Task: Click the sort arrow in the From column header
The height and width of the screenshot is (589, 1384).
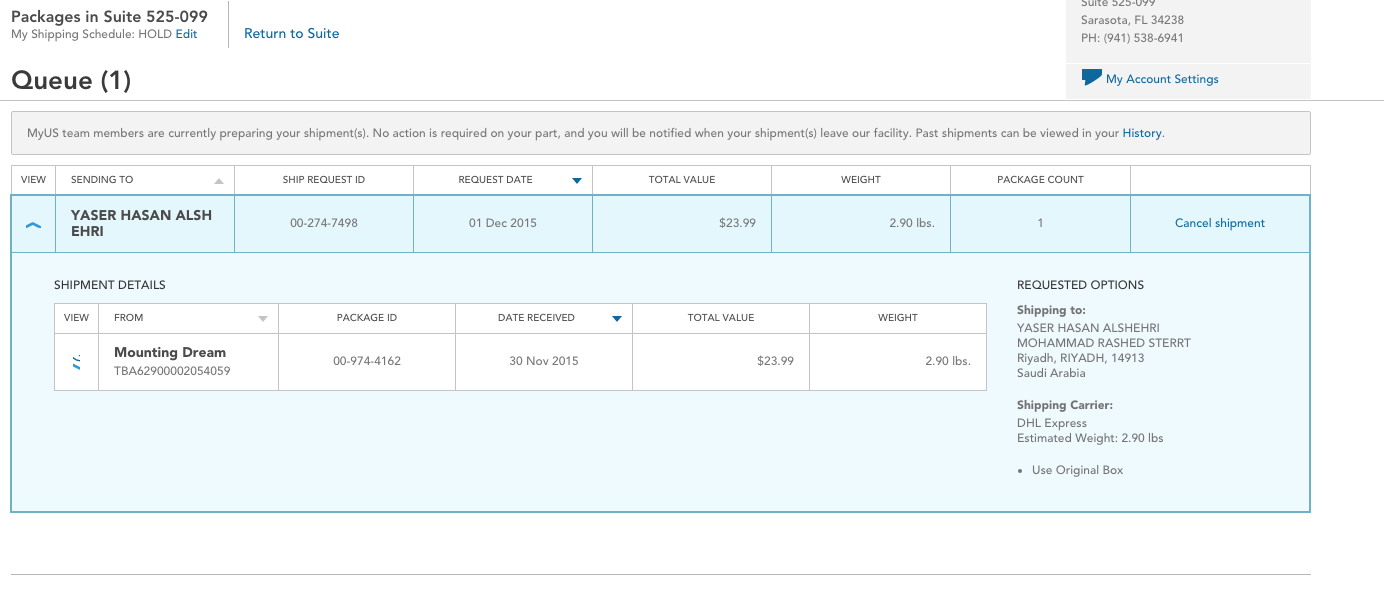Action: [x=263, y=319]
